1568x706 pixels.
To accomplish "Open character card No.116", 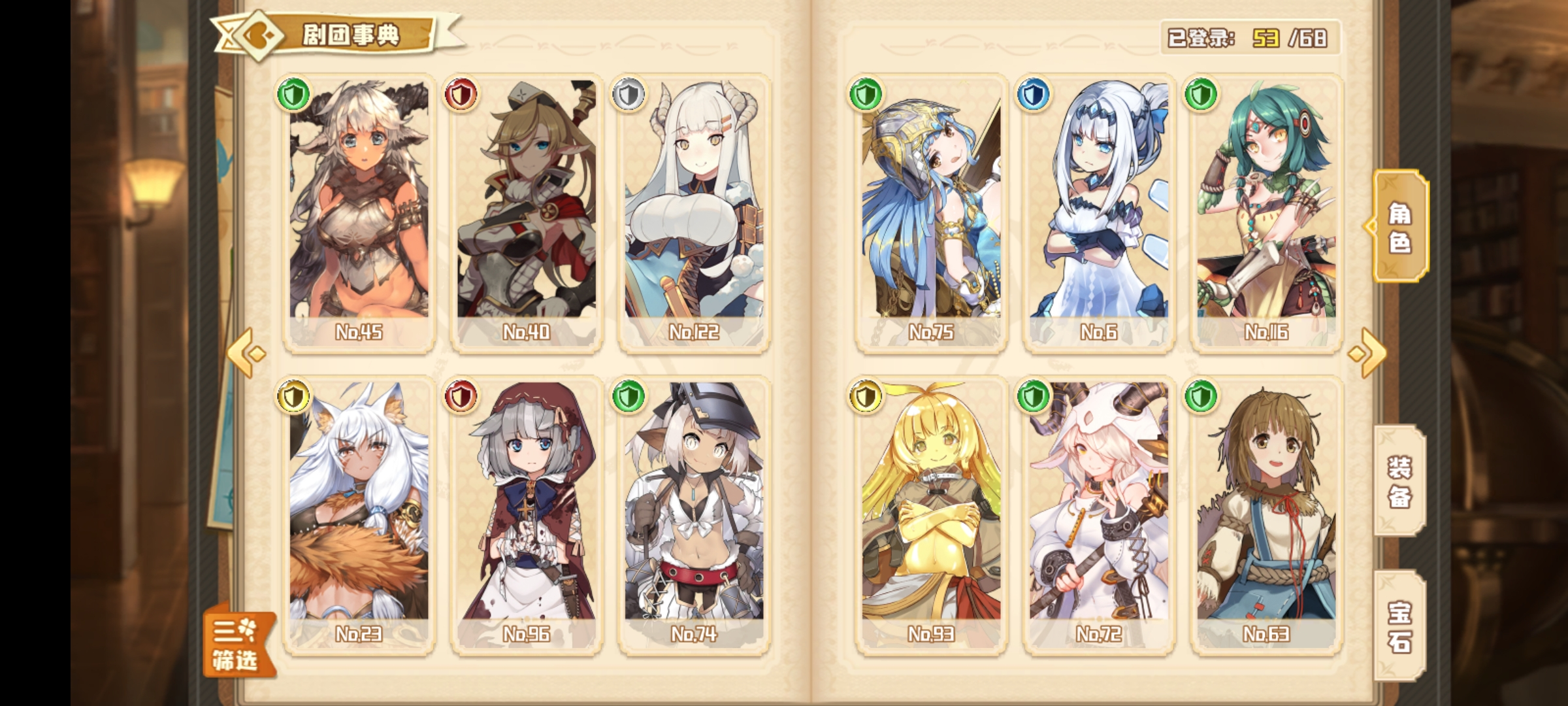I will [1266, 214].
